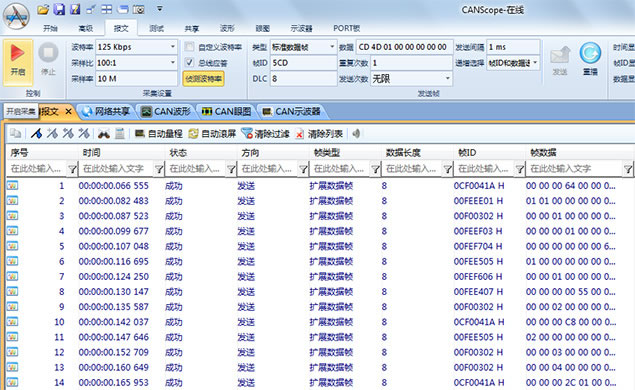Click the yellow 侦测波特率 button
635x390 pixels.
[x=203, y=79]
